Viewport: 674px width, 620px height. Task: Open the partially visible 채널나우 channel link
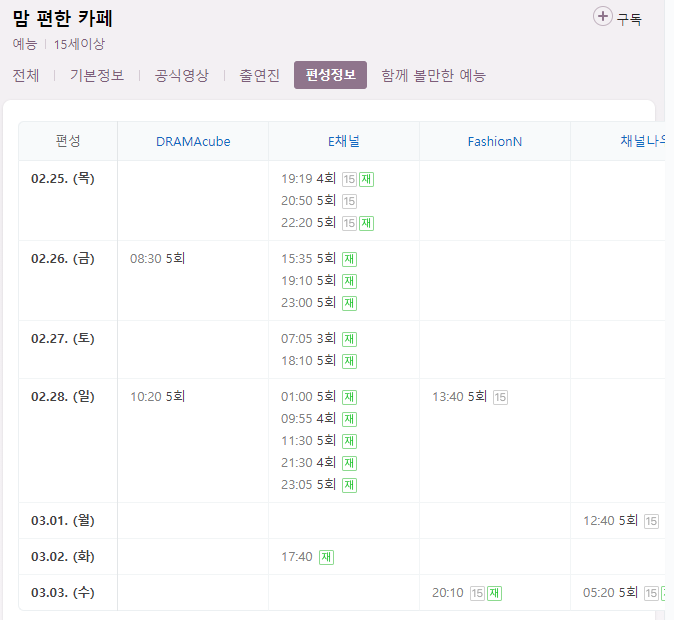tap(643, 141)
